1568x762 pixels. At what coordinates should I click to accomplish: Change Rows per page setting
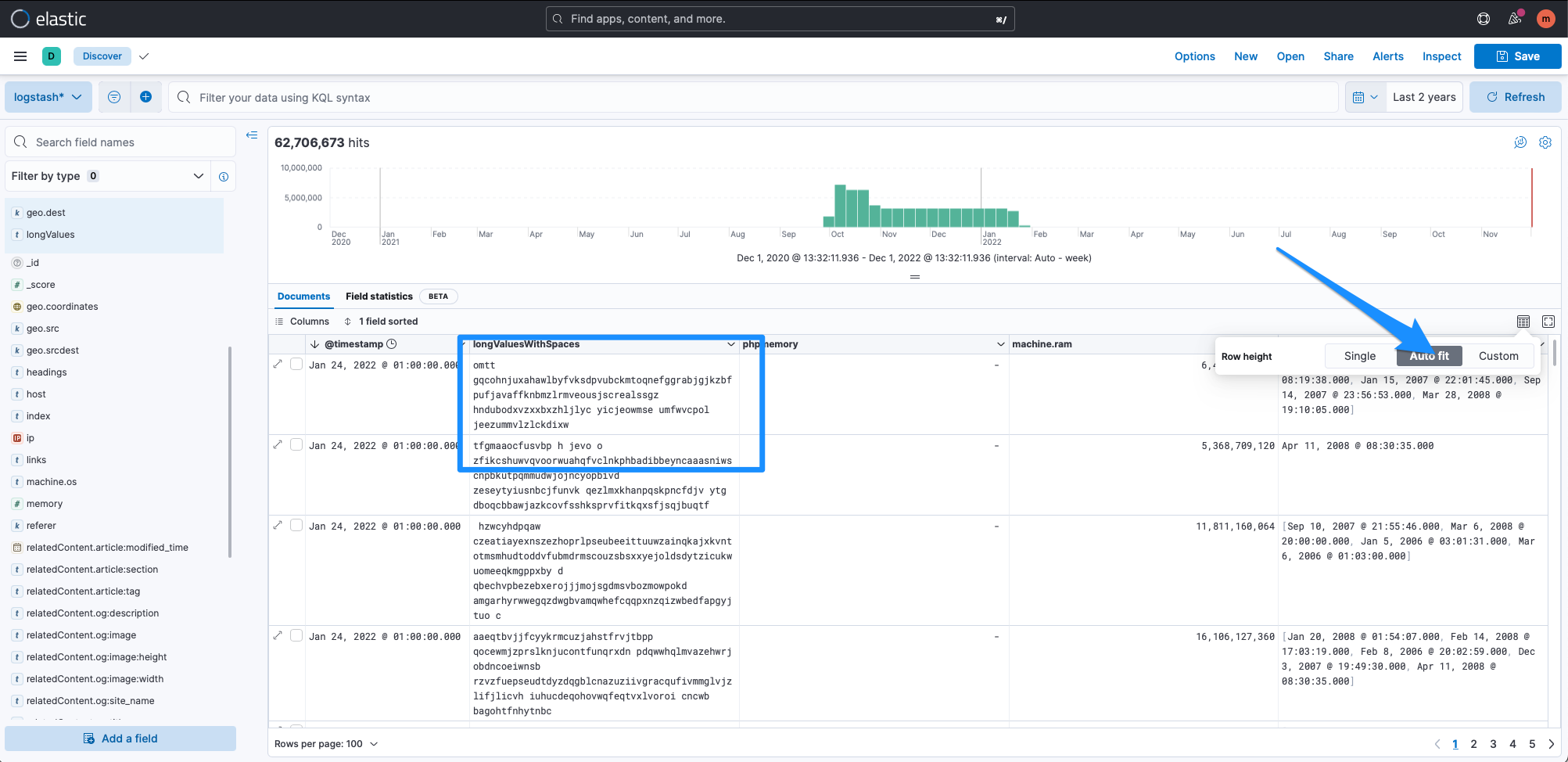(x=326, y=744)
